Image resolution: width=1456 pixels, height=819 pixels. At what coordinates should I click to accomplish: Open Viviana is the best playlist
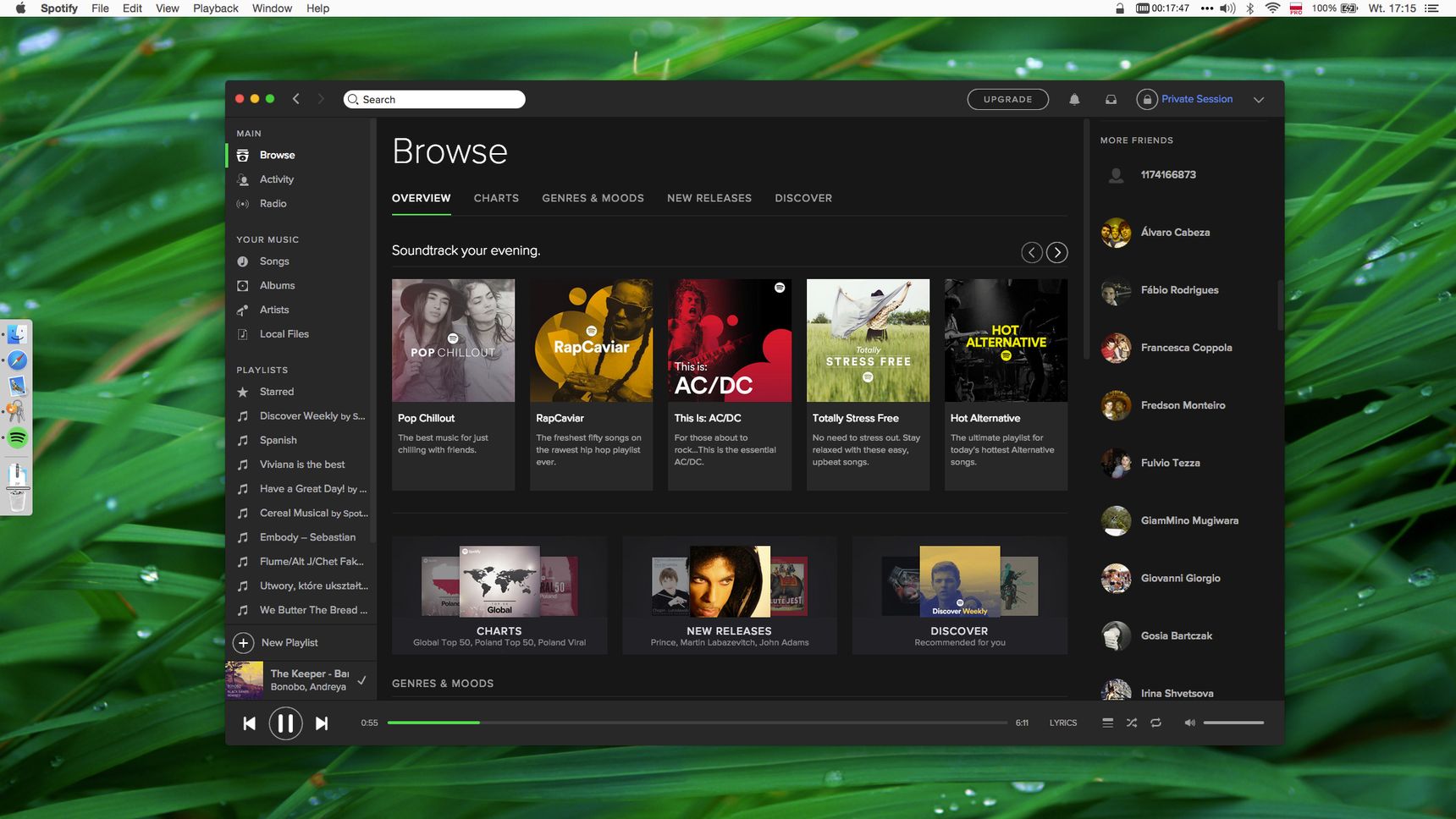tap(301, 464)
